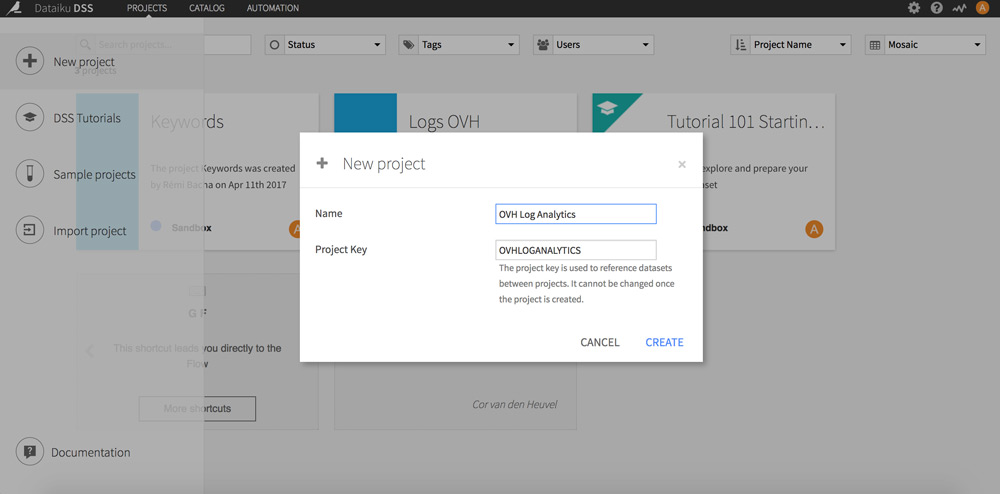This screenshot has width=1000, height=494.
Task: Open the user avatar in top bar
Action: click(982, 8)
